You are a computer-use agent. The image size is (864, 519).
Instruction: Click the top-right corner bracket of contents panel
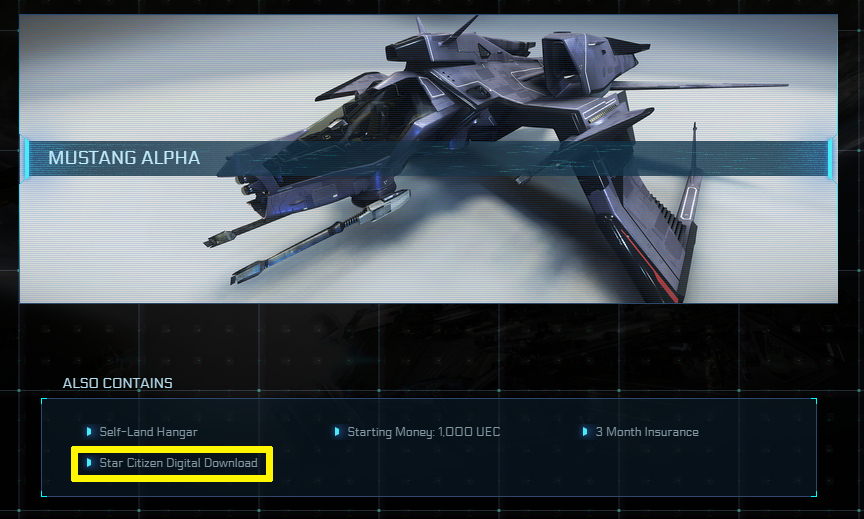814,401
